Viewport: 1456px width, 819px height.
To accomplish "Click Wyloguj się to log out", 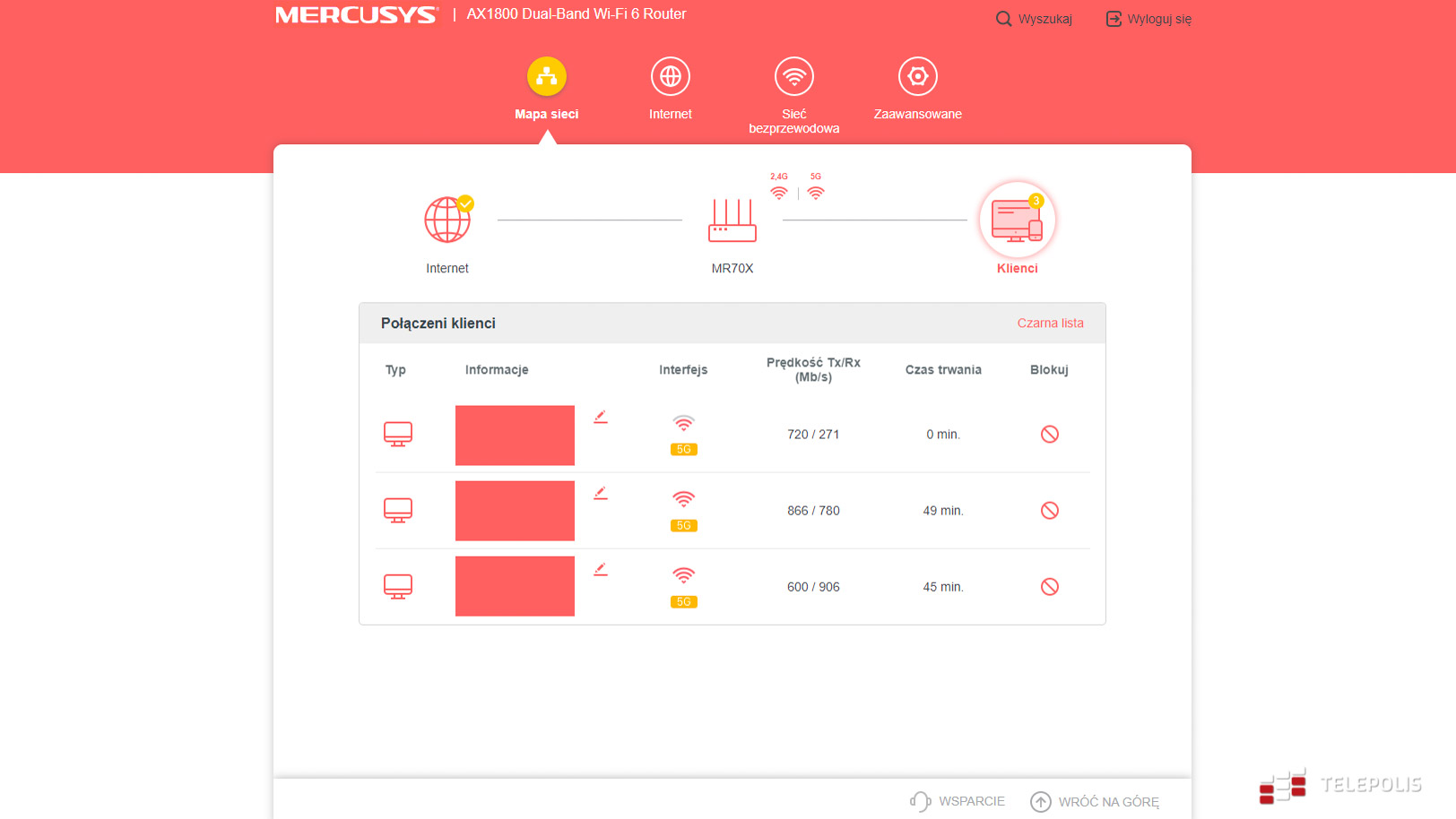I will 1148,19.
